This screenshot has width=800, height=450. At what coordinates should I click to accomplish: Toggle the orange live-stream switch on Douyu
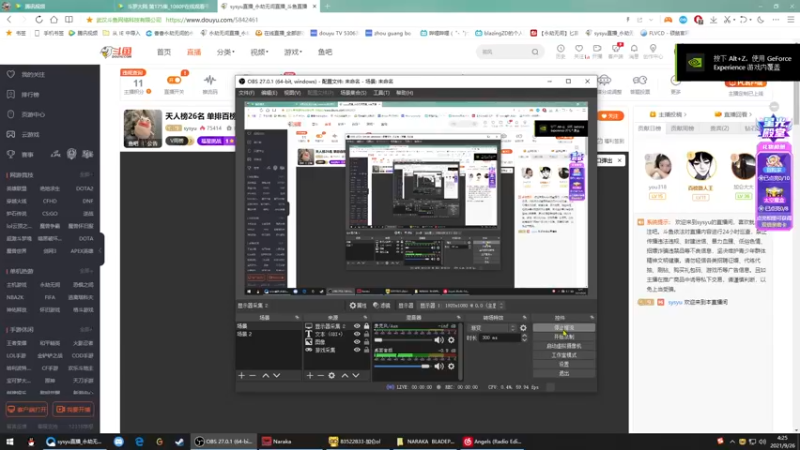point(174,80)
